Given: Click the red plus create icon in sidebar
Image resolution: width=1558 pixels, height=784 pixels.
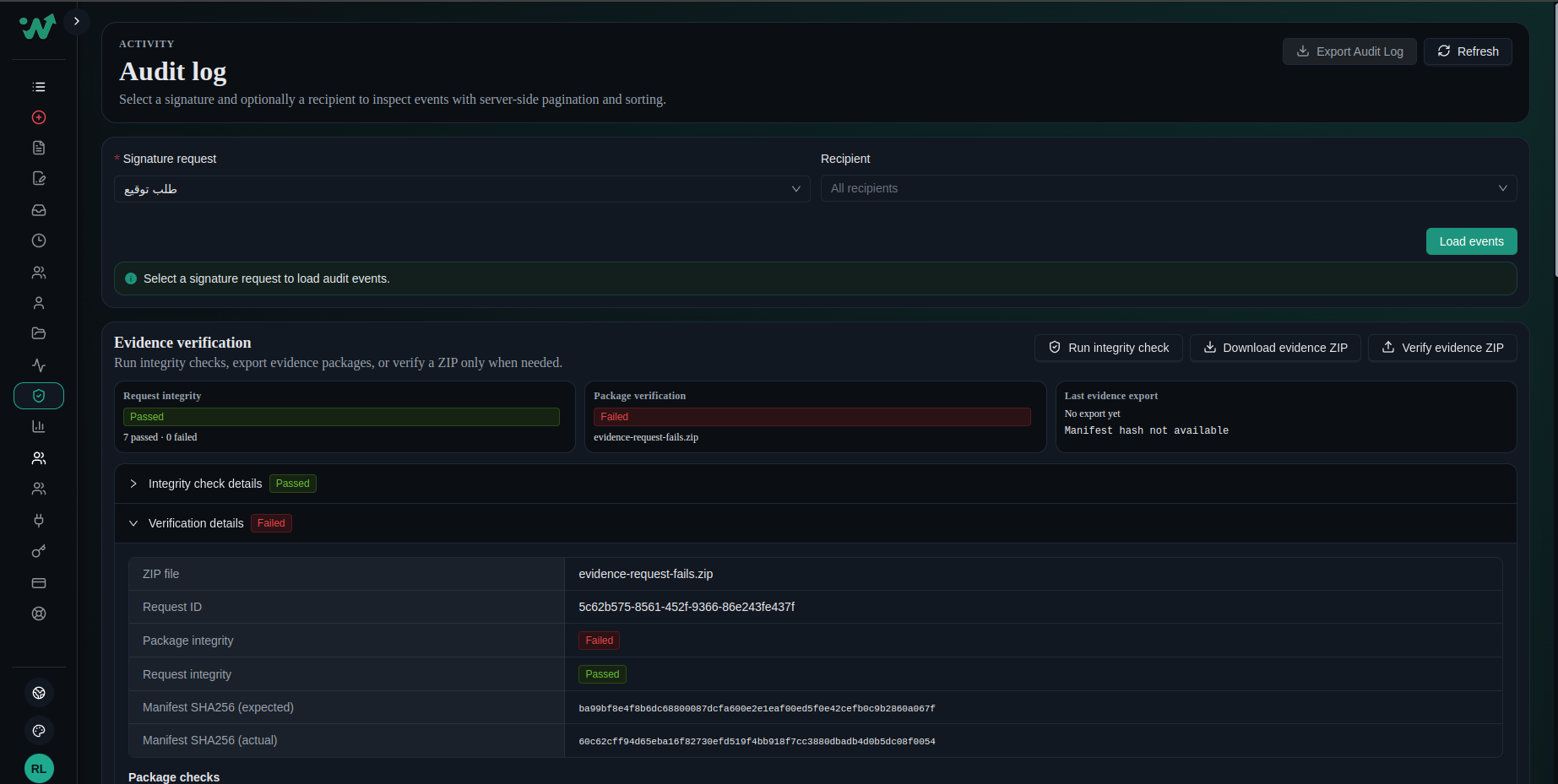Looking at the screenshot, I should point(39,117).
